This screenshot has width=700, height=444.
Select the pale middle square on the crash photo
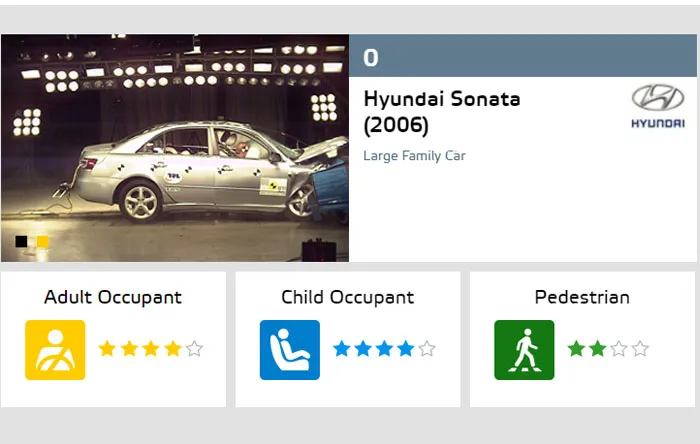32,241
